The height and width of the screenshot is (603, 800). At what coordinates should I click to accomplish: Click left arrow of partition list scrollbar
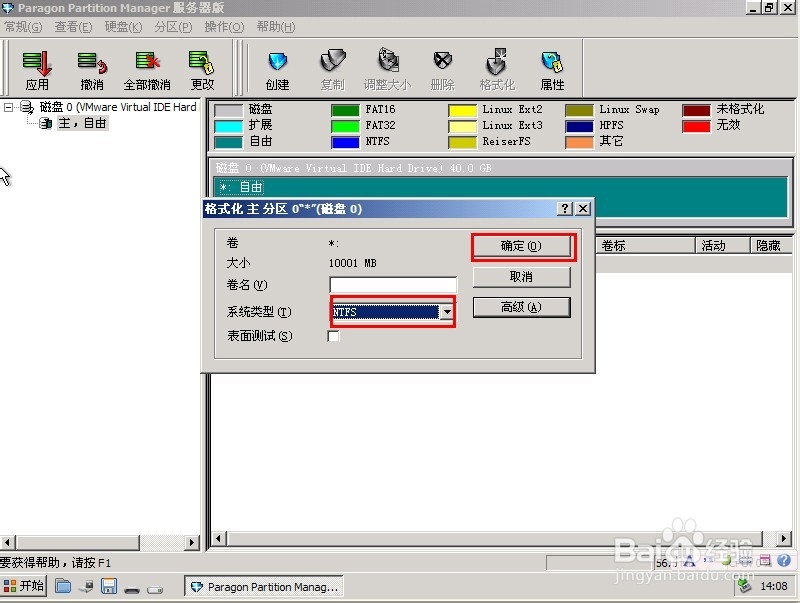218,538
